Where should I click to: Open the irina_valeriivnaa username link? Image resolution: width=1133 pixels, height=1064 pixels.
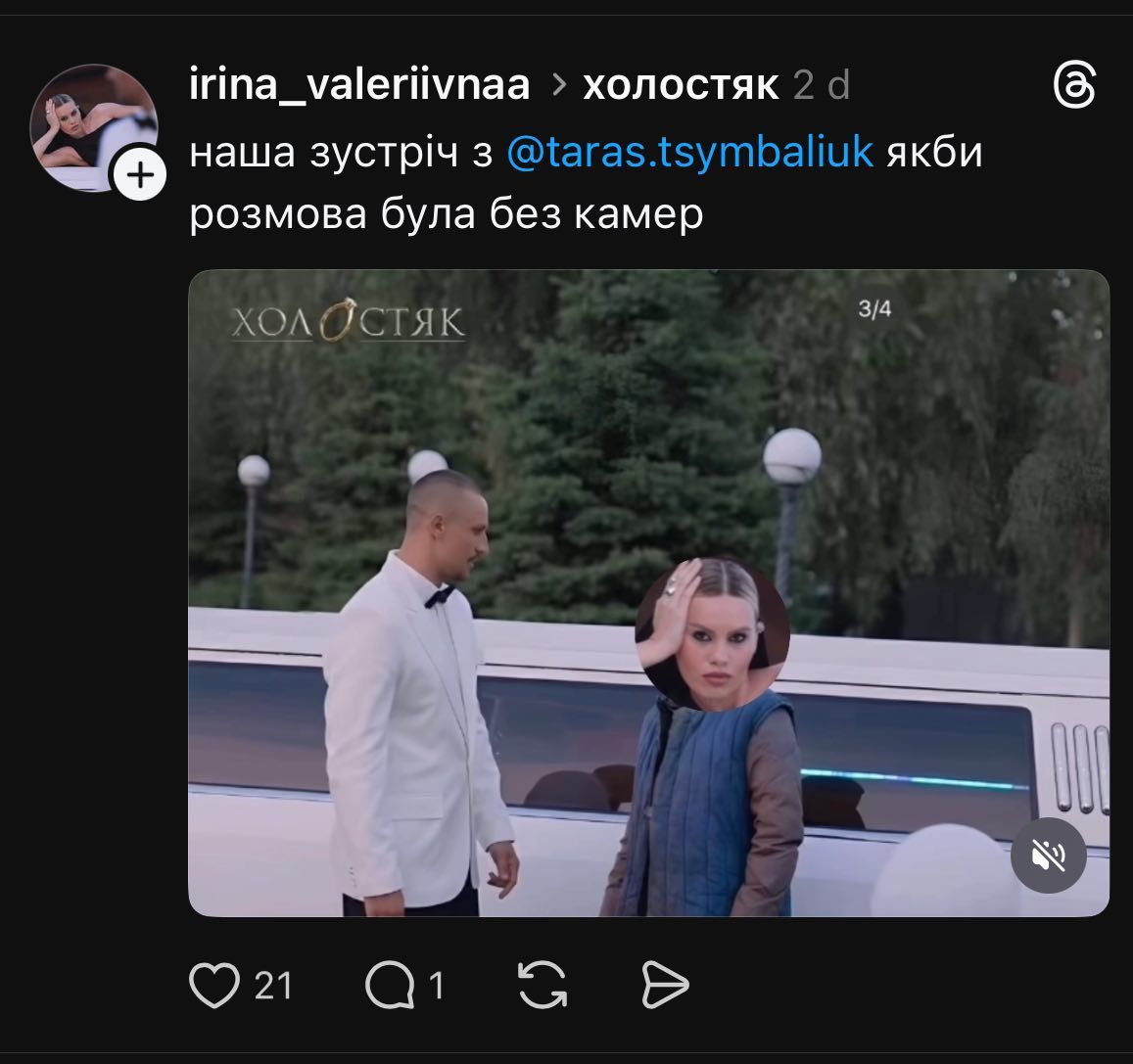[359, 84]
